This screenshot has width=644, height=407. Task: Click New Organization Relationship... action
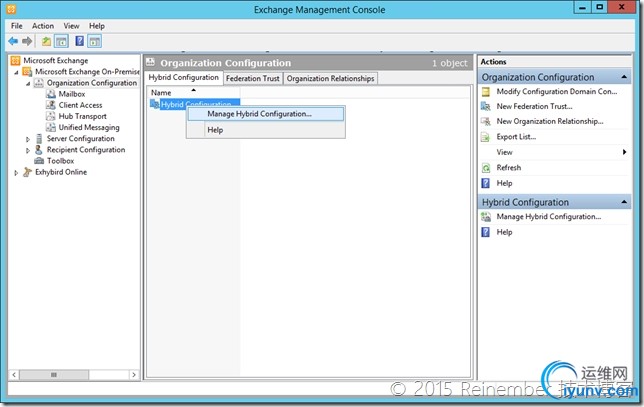(550, 122)
